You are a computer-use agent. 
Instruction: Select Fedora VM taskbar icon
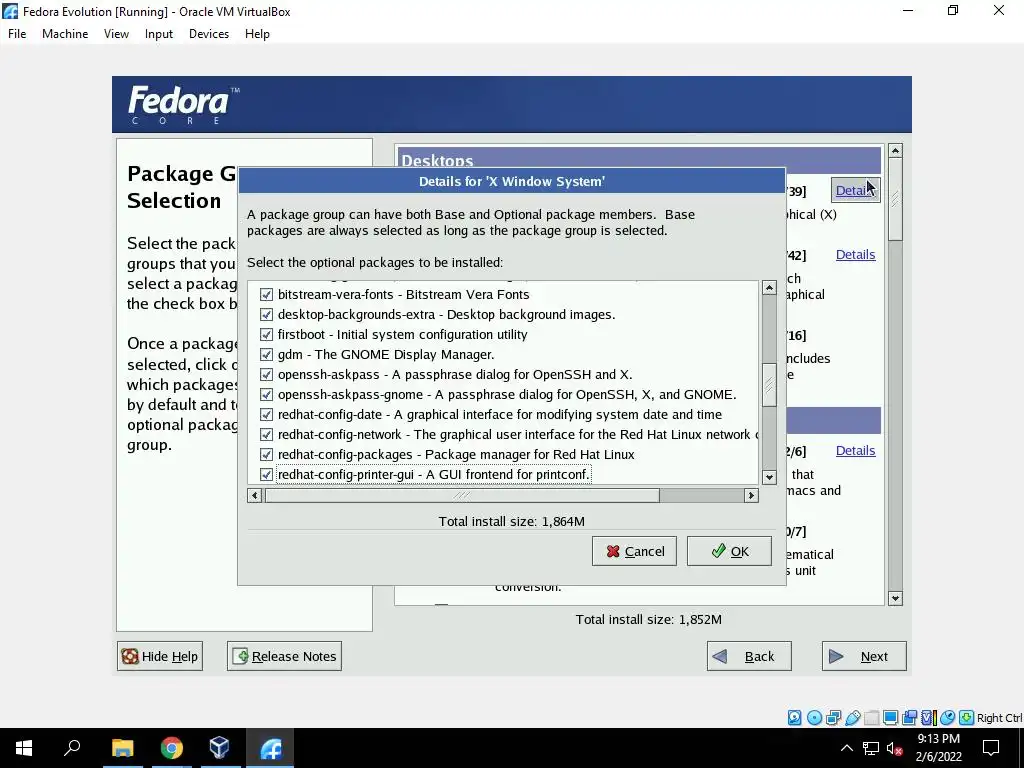click(x=270, y=748)
